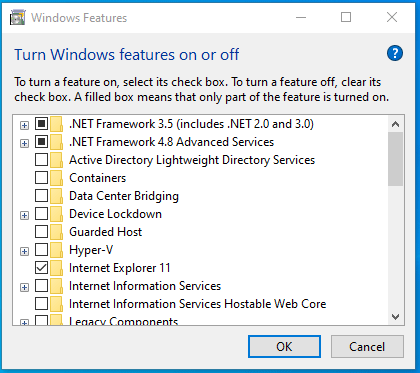This screenshot has height=373, width=420.
Task: Close the Windows Features dialog
Action: (392, 17)
